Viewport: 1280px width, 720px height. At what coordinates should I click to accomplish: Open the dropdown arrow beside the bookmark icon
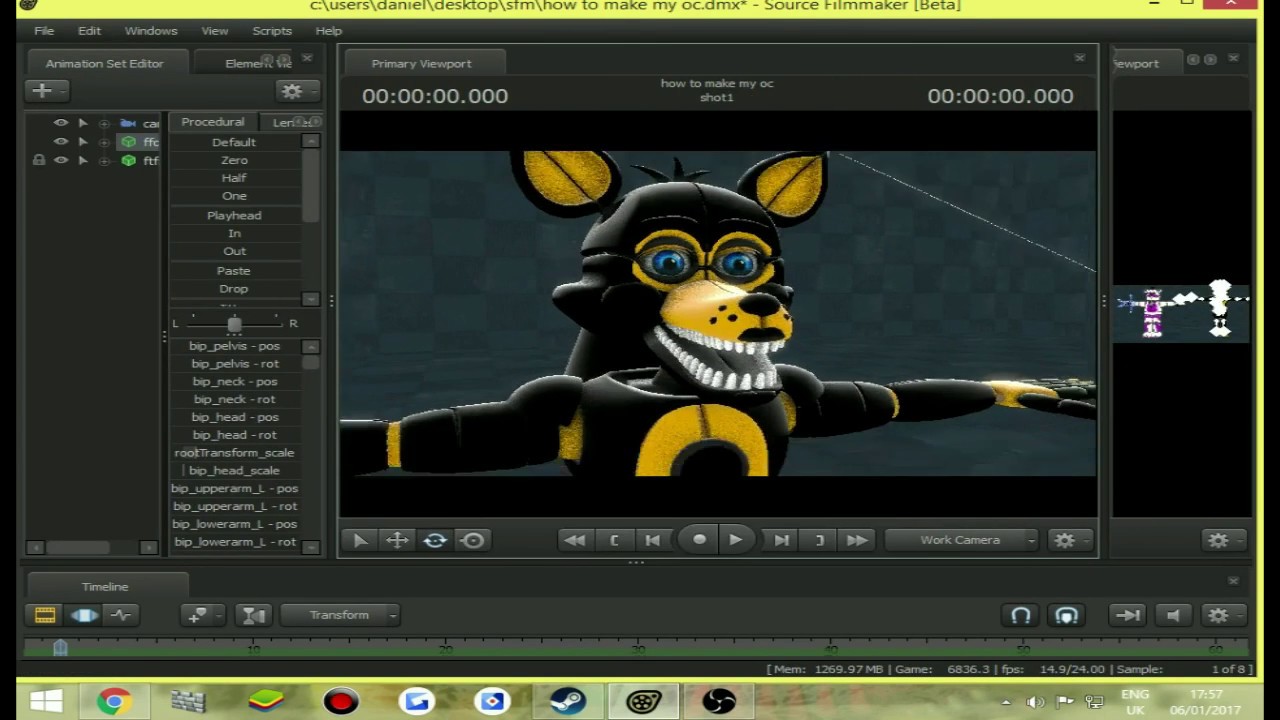coord(219,615)
